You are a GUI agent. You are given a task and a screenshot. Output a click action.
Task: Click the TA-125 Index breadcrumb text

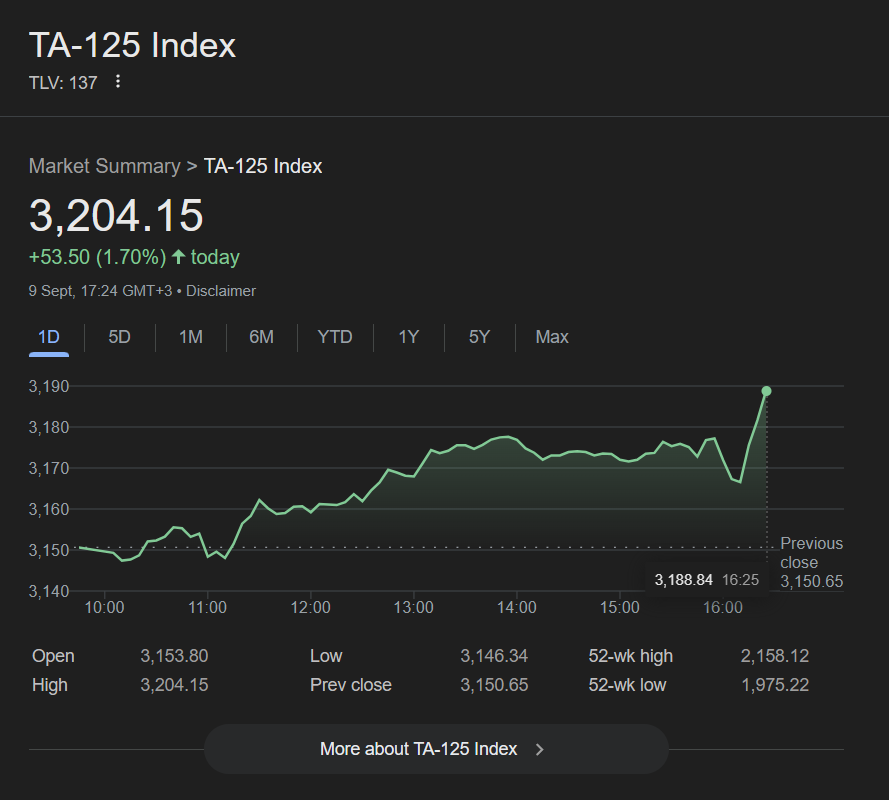(263, 166)
